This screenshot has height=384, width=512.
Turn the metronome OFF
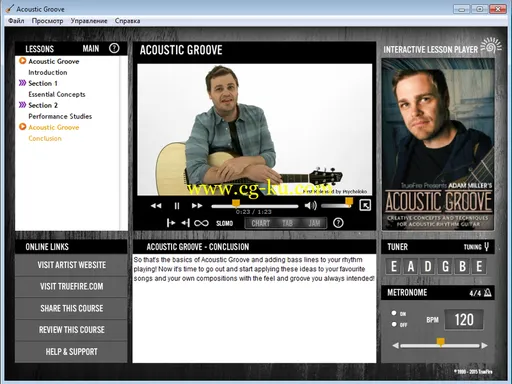click(x=394, y=324)
